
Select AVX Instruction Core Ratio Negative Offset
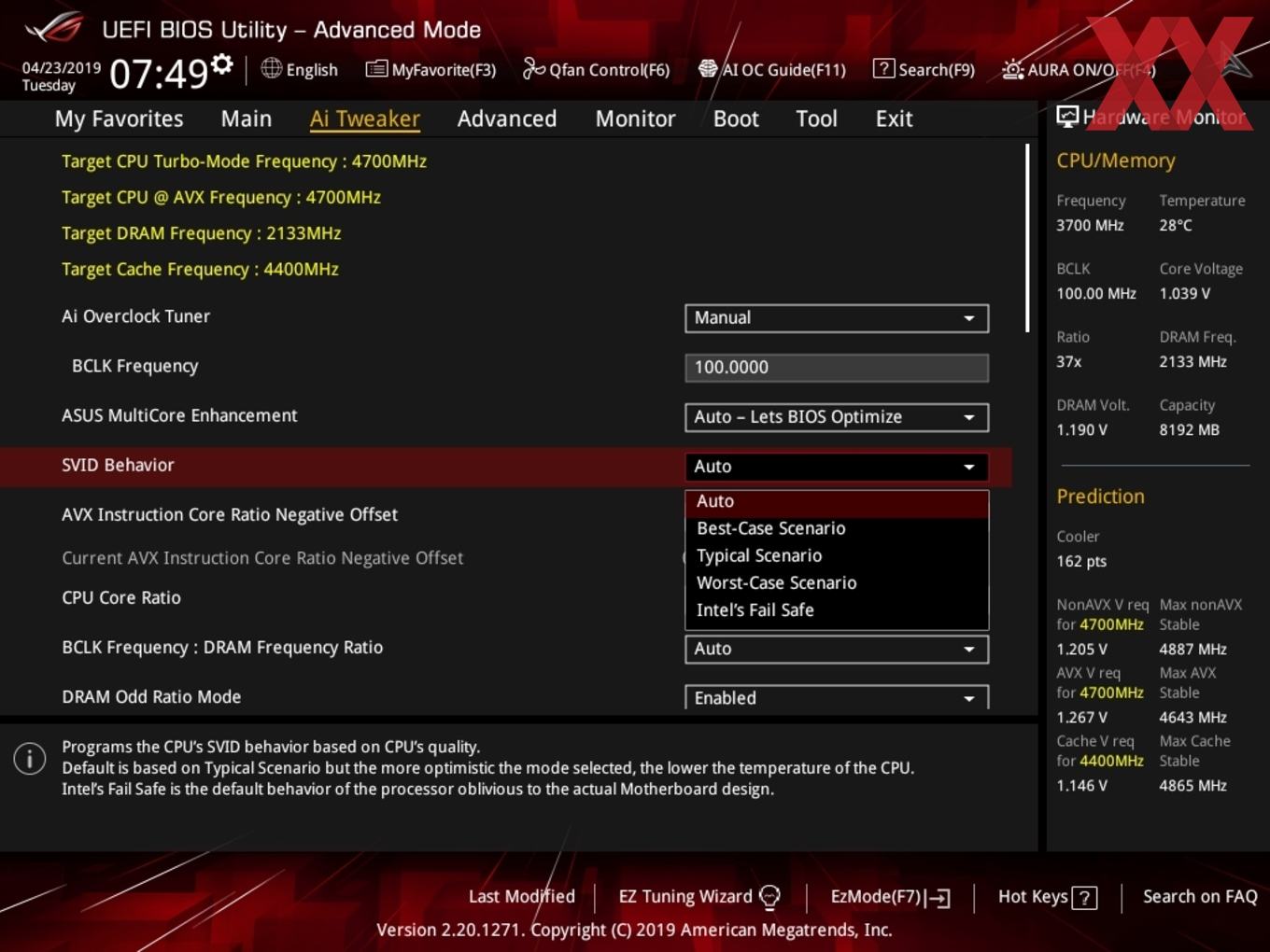(230, 514)
